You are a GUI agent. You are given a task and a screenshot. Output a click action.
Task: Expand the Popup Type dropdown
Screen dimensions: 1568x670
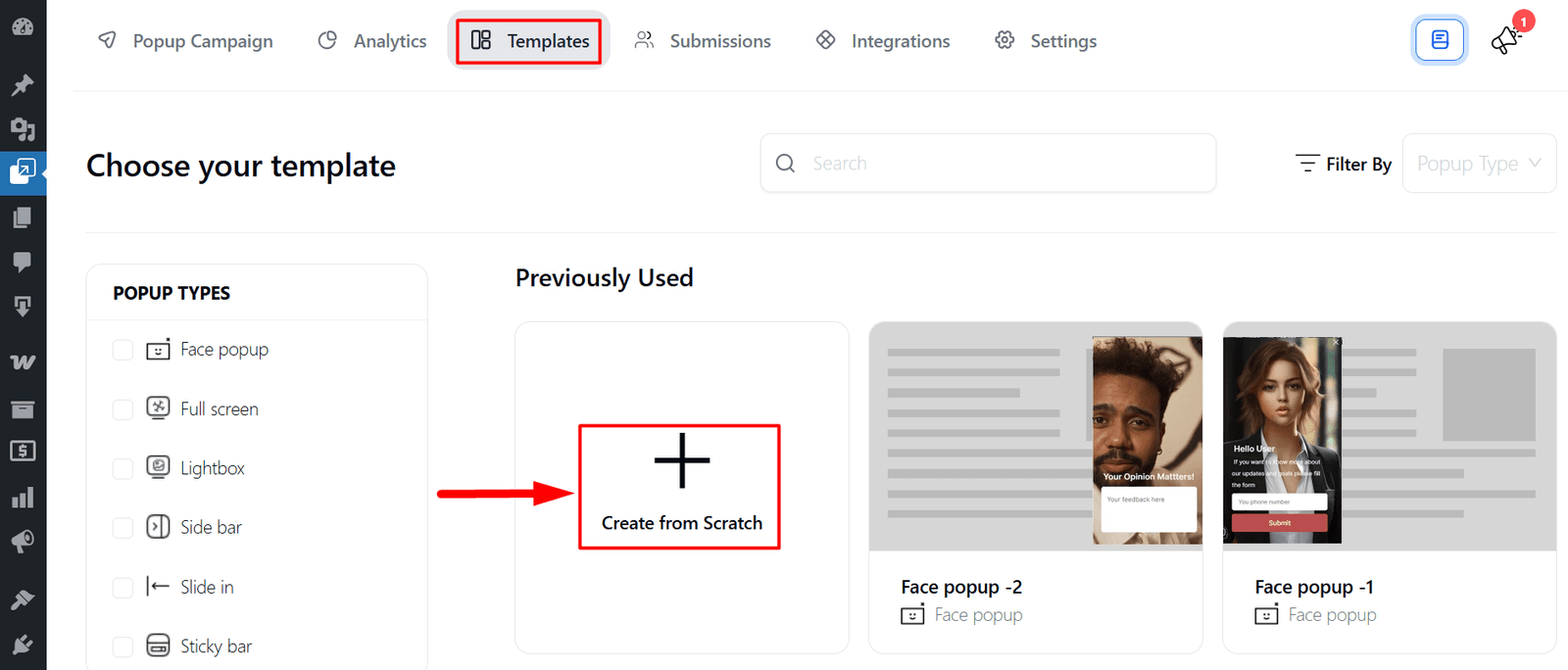coord(1479,164)
